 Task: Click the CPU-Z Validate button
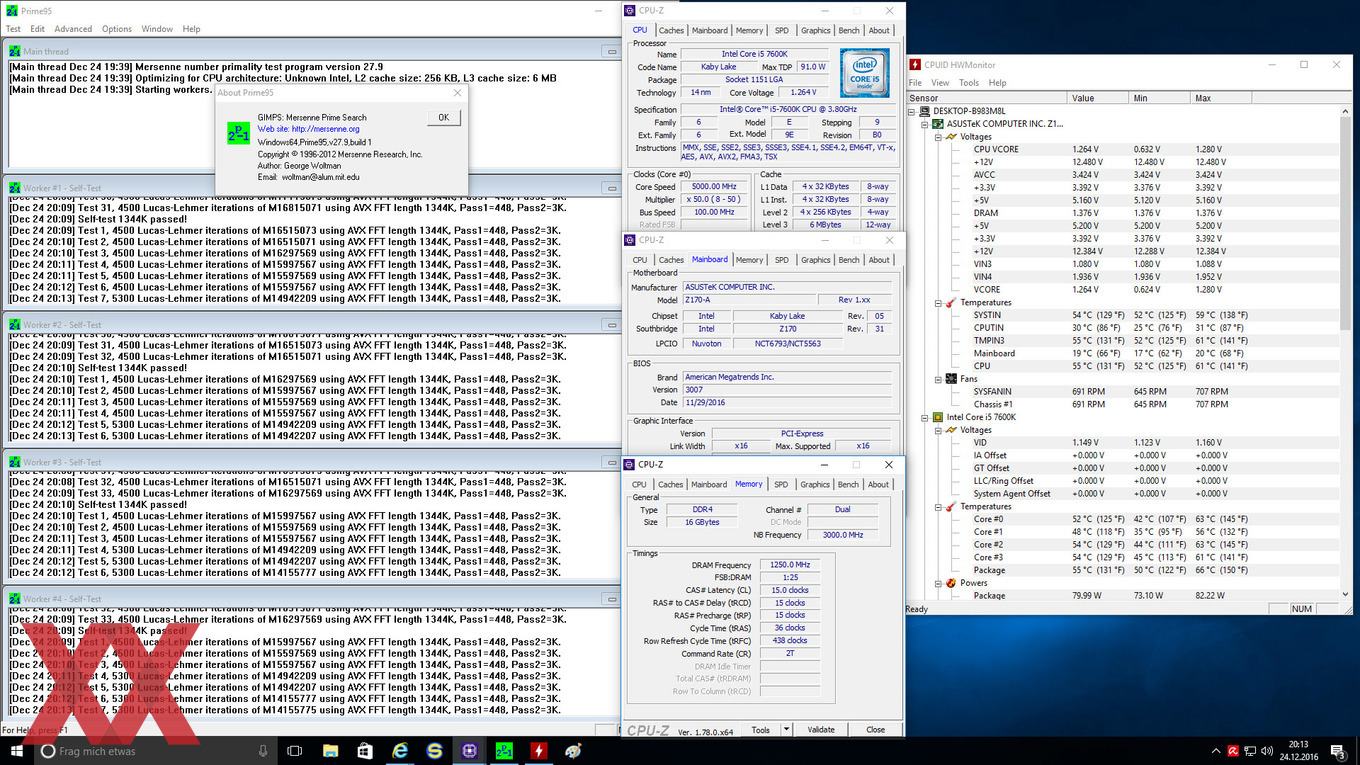coord(821,729)
